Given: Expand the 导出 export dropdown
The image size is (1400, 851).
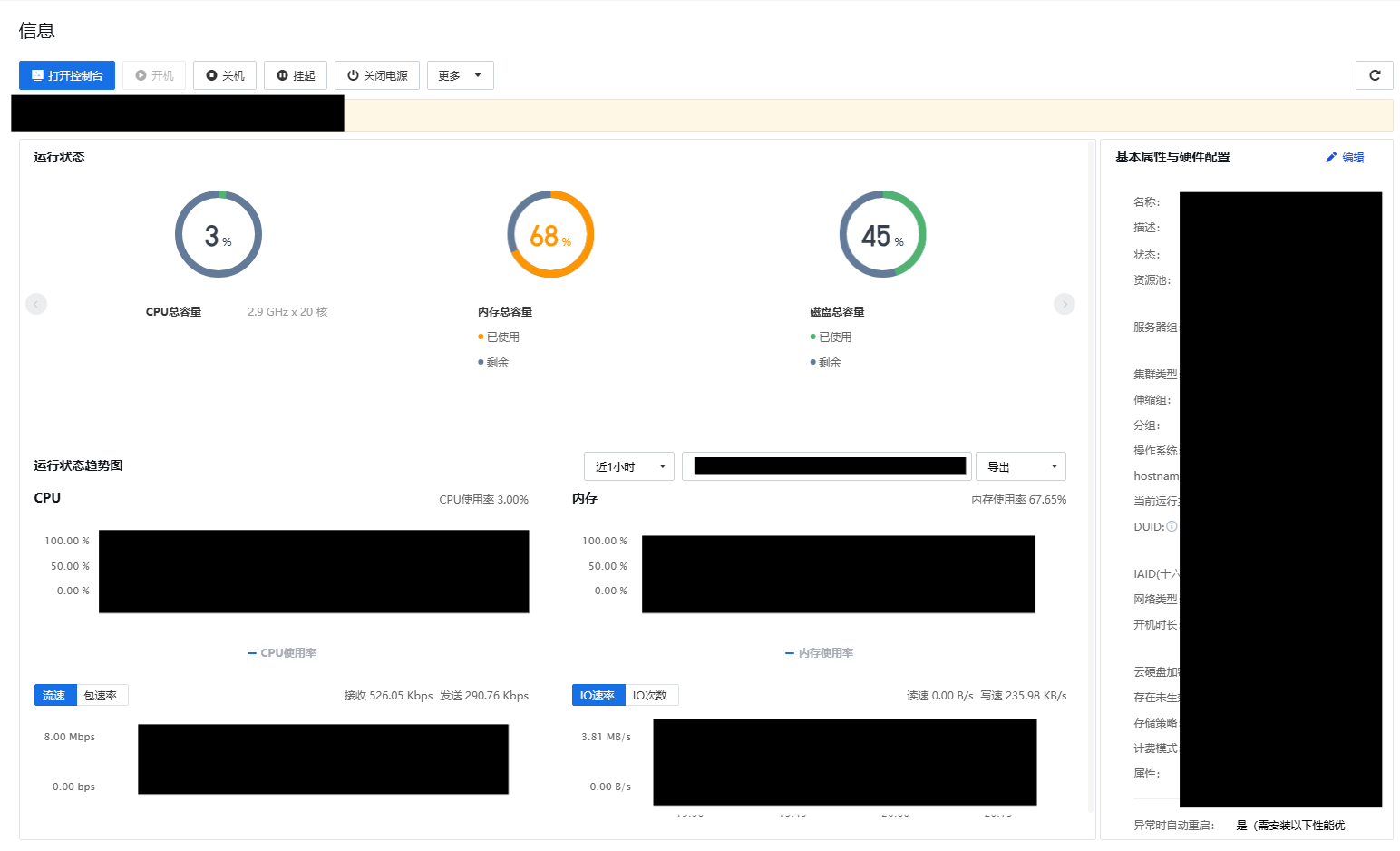Looking at the screenshot, I should tap(1020, 466).
